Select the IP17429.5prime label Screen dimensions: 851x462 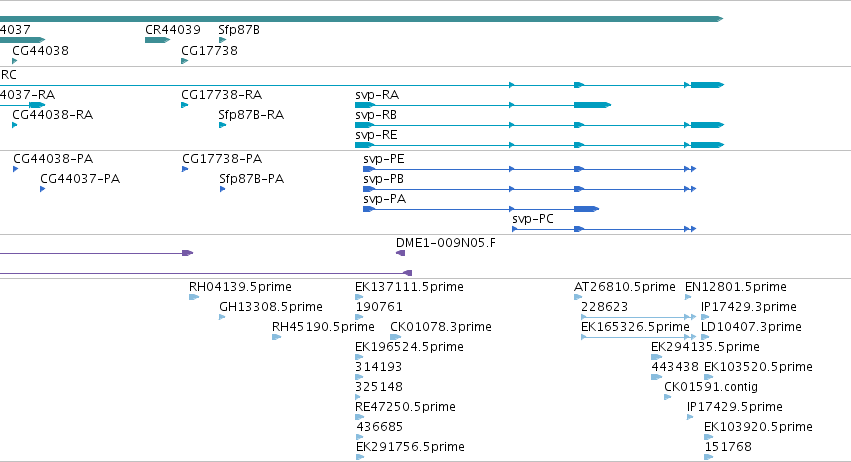[734, 407]
